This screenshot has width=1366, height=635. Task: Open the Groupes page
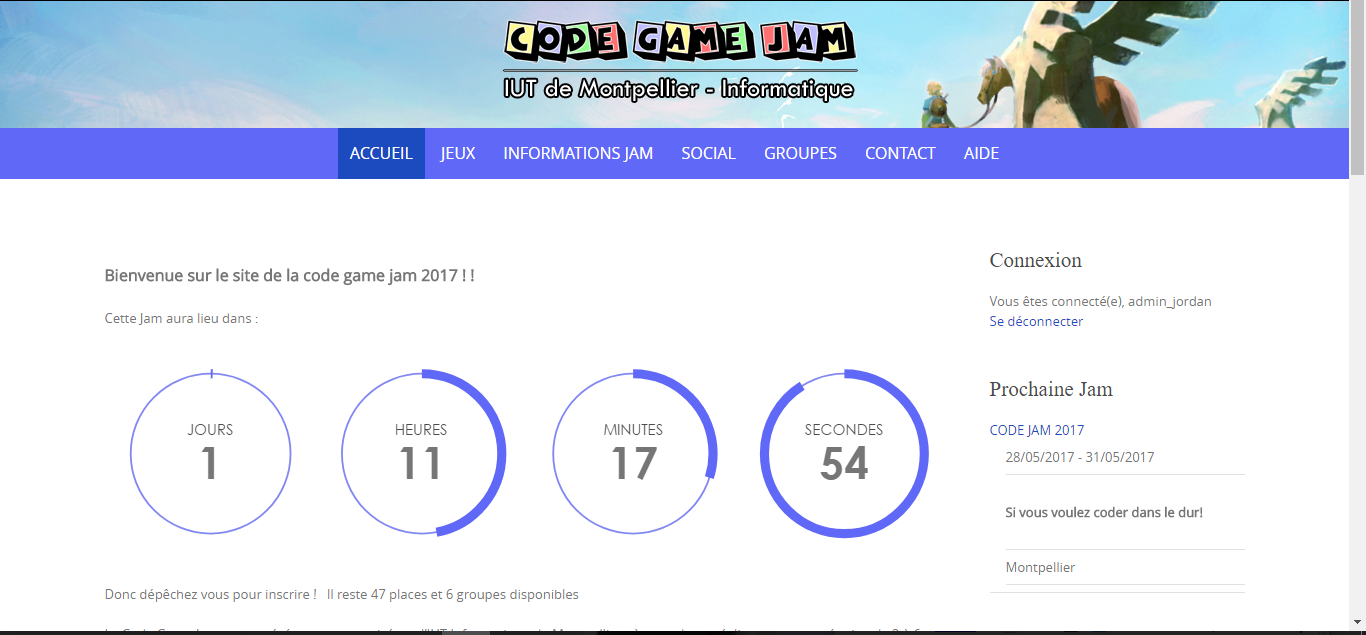click(x=800, y=153)
